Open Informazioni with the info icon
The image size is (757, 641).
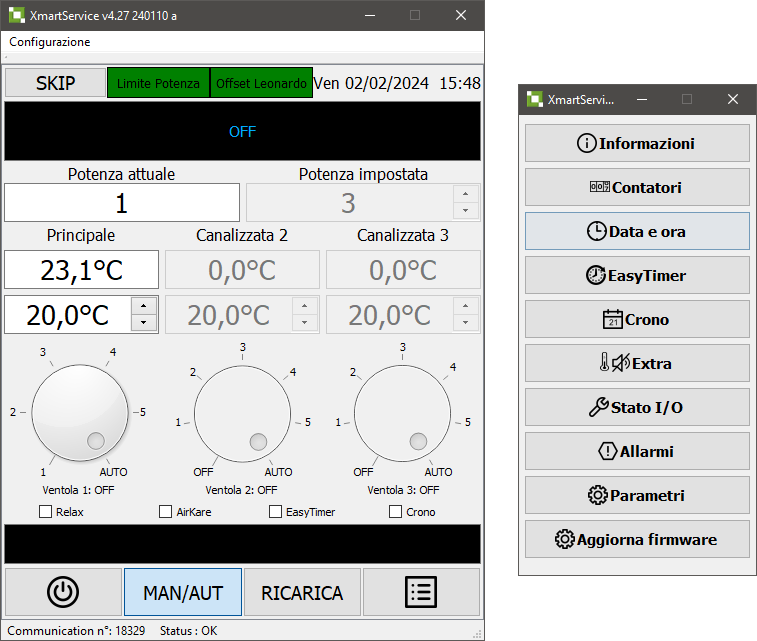point(637,143)
